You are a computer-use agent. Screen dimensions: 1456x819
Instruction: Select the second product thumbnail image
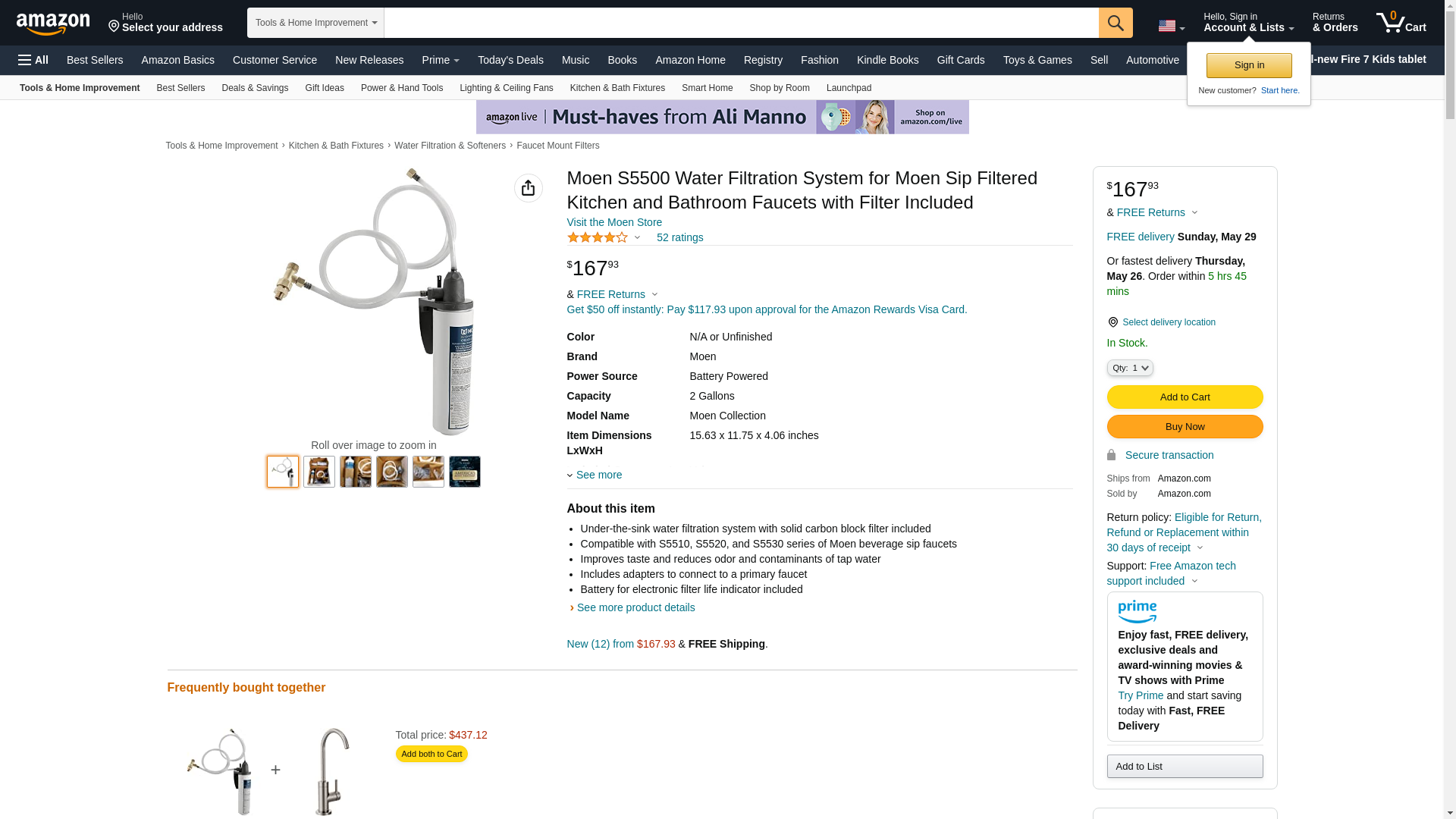pyautogui.click(x=319, y=472)
